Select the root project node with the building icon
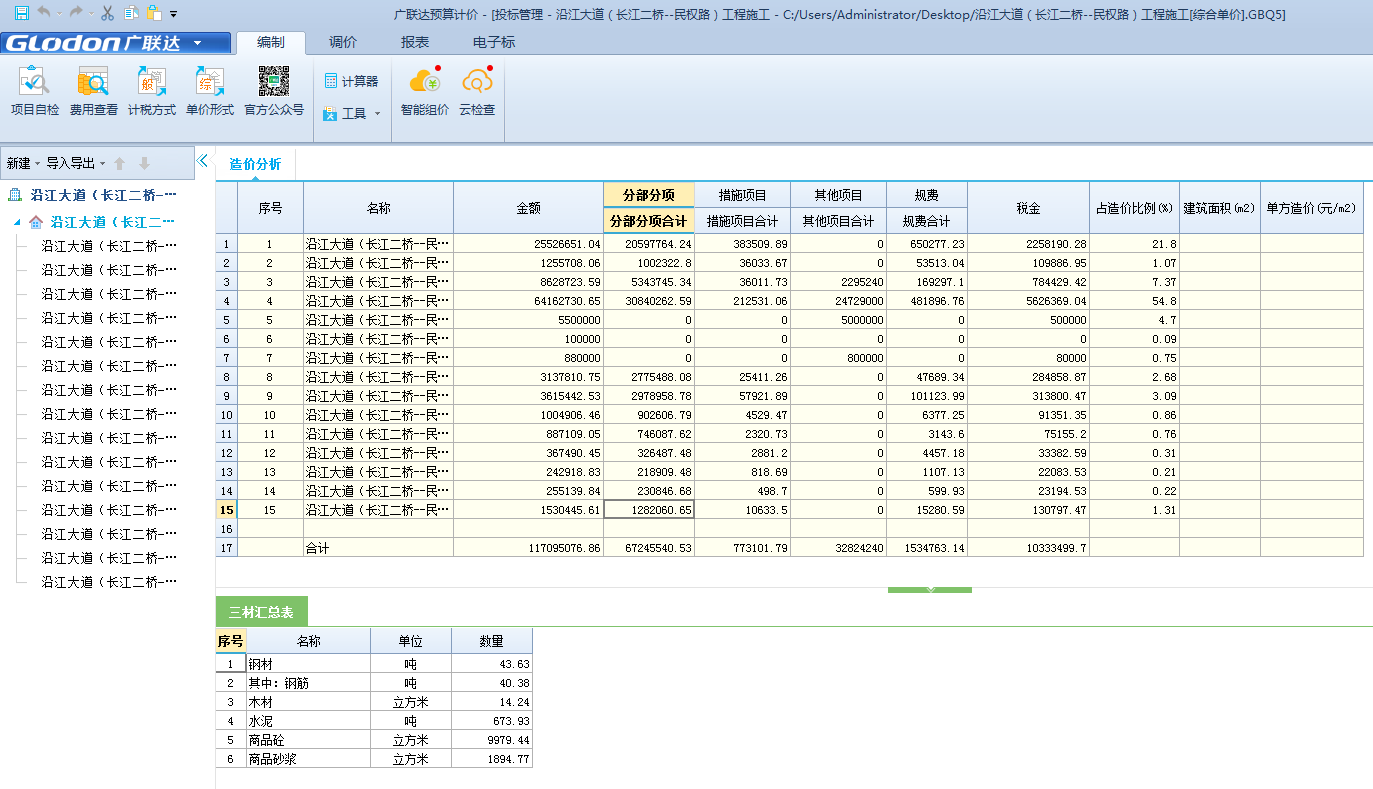The height and width of the screenshot is (789, 1373). click(x=92, y=195)
